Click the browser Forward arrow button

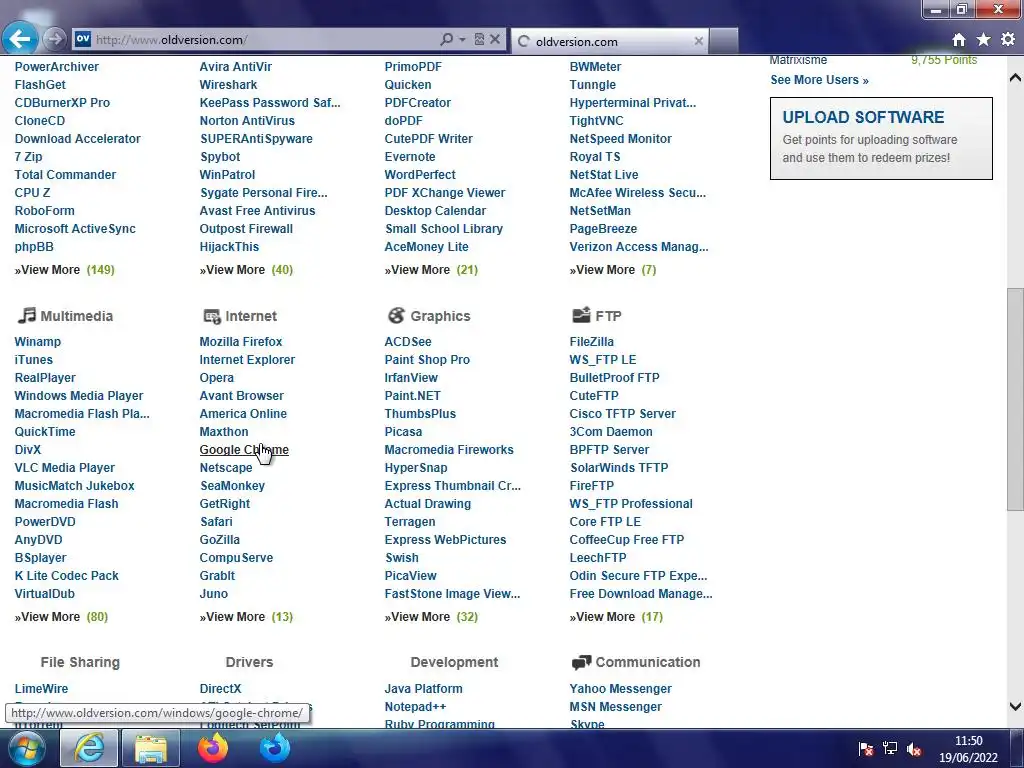55,39
